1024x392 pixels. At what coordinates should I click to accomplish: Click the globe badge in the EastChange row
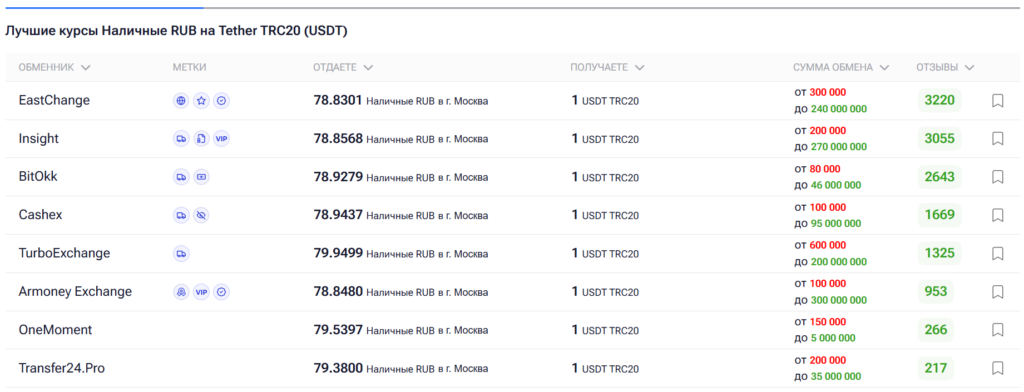[x=181, y=101]
